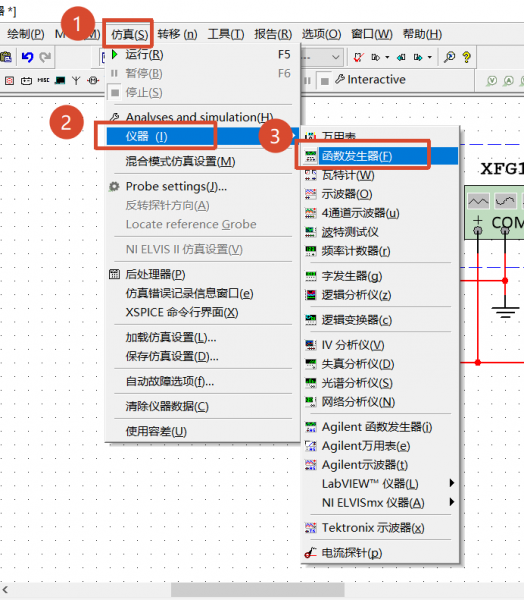Open the 选项(O) menu in menu bar

321,34
